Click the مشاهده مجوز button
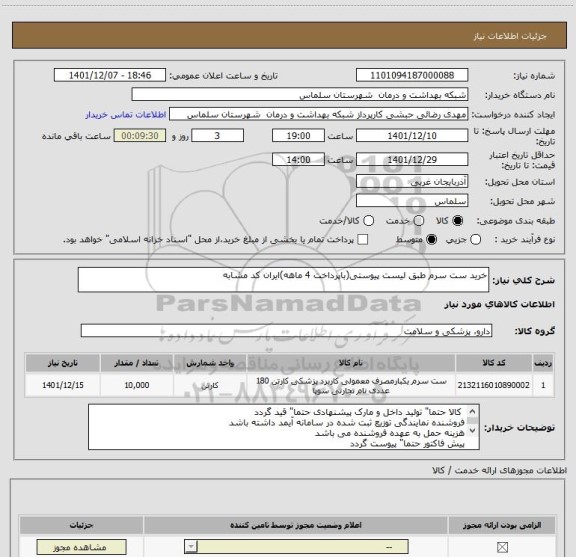This screenshot has height=557, width=576. point(82,547)
